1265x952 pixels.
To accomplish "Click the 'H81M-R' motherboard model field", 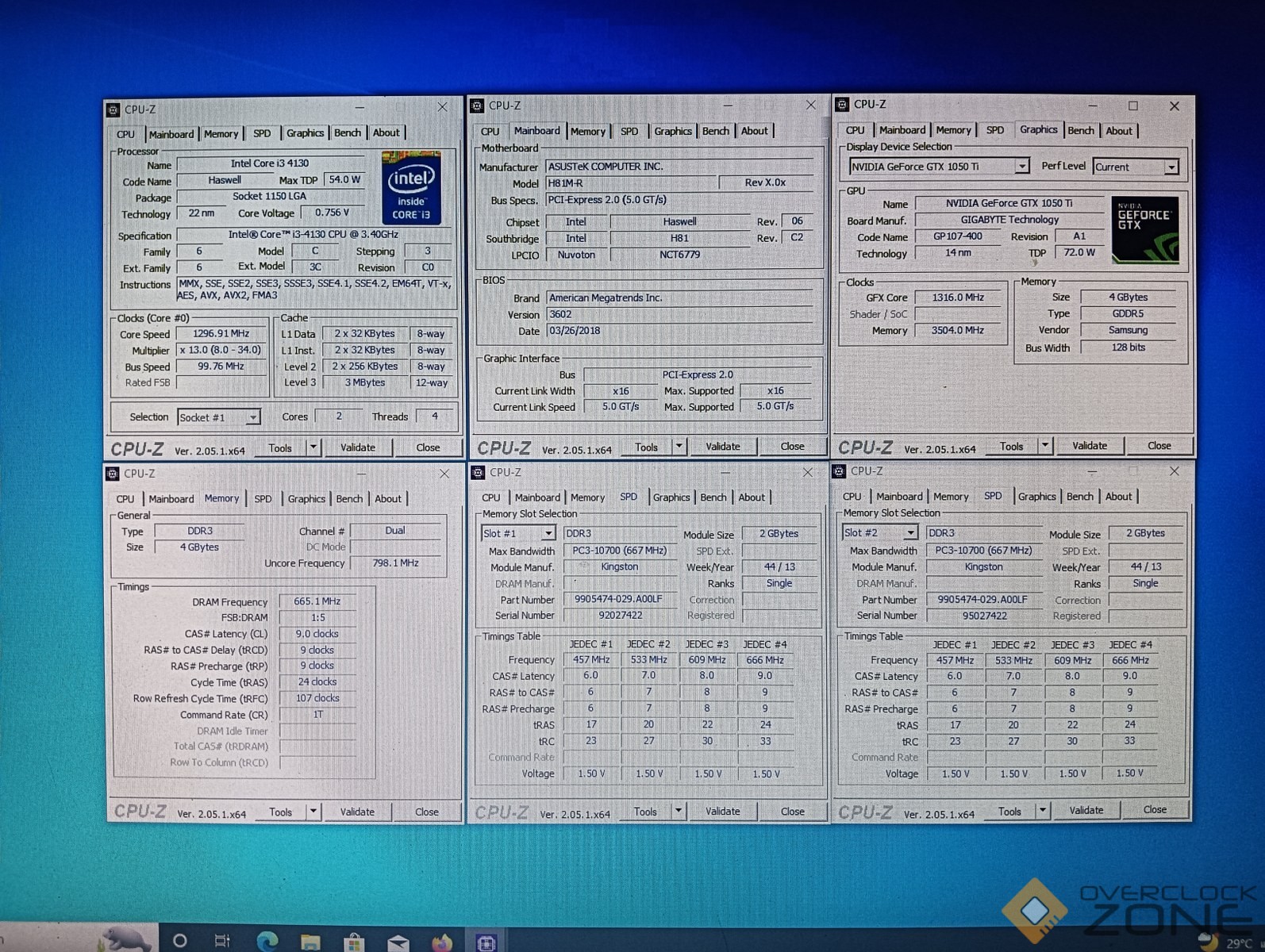I will [x=631, y=182].
